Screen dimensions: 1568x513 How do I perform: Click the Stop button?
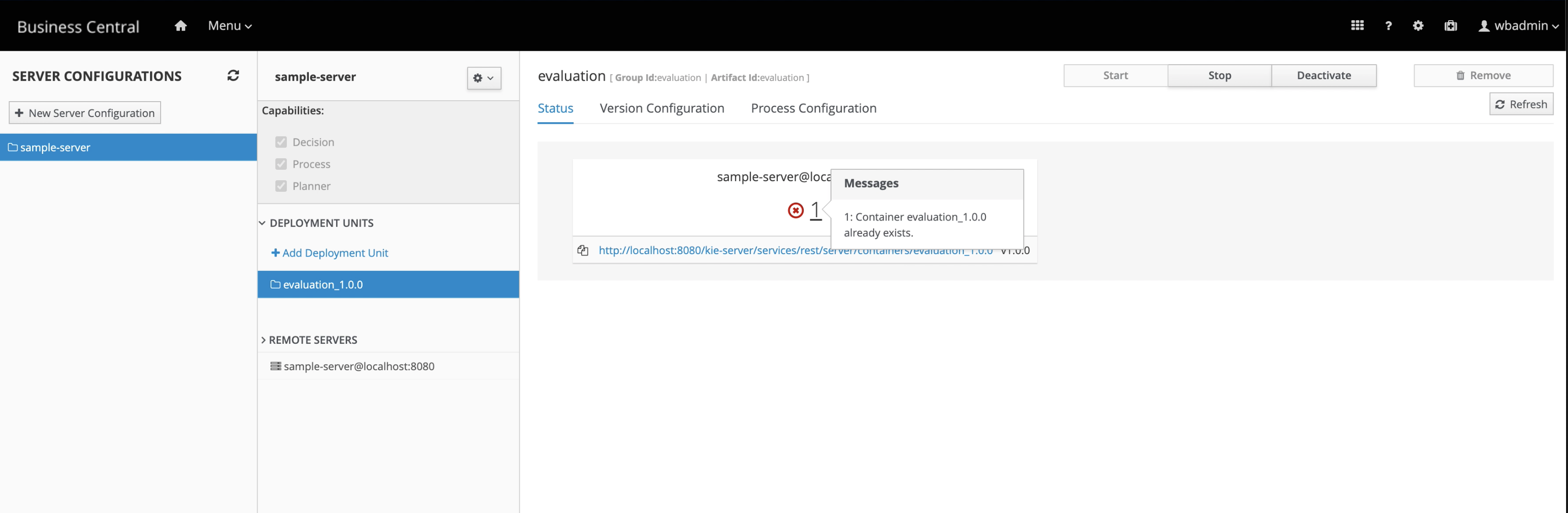(1219, 75)
